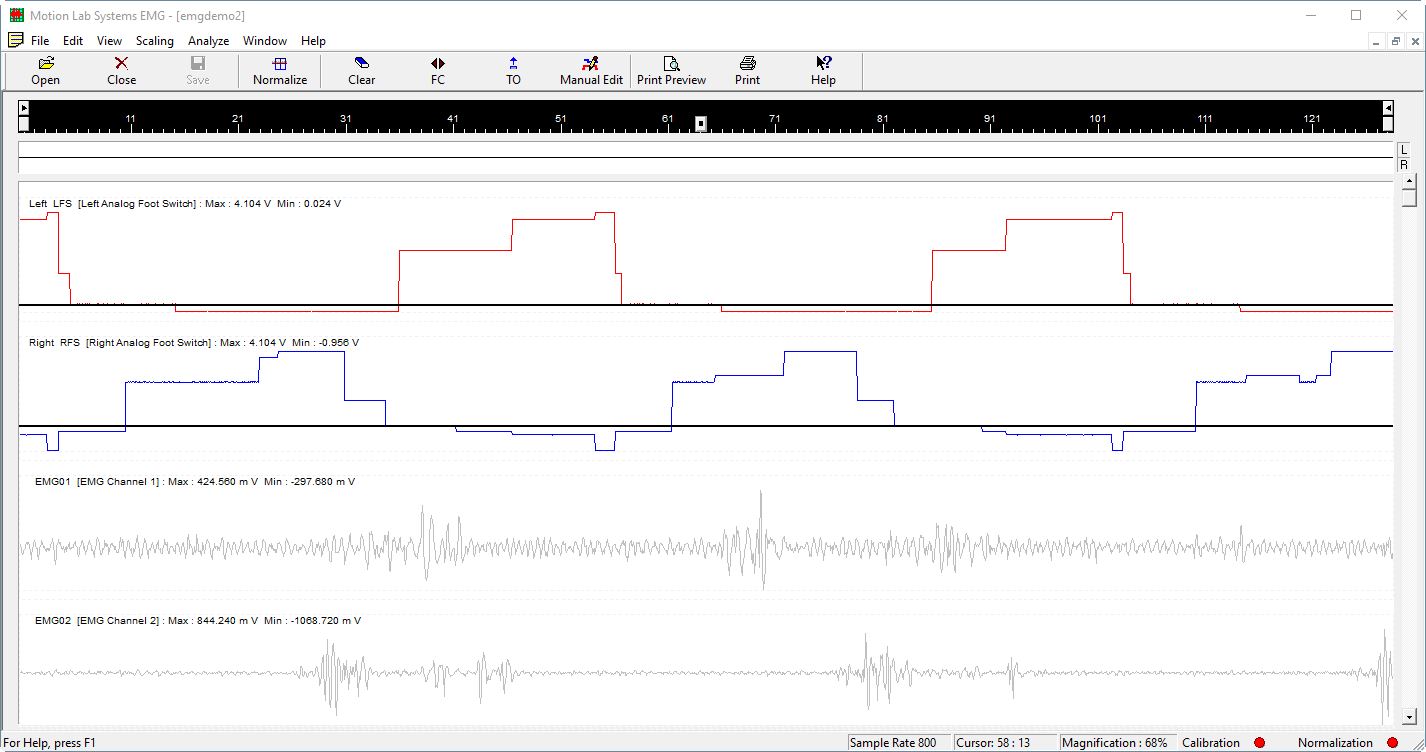Select the FC foot contact marker tool
Image resolution: width=1426 pixels, height=752 pixels.
437,70
